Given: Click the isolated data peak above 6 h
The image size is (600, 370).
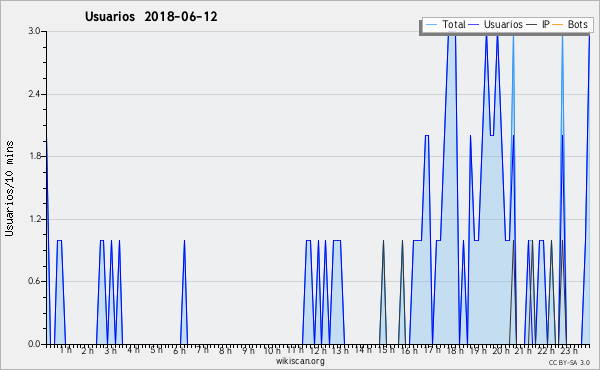Looking at the screenshot, I should tap(184, 293).
